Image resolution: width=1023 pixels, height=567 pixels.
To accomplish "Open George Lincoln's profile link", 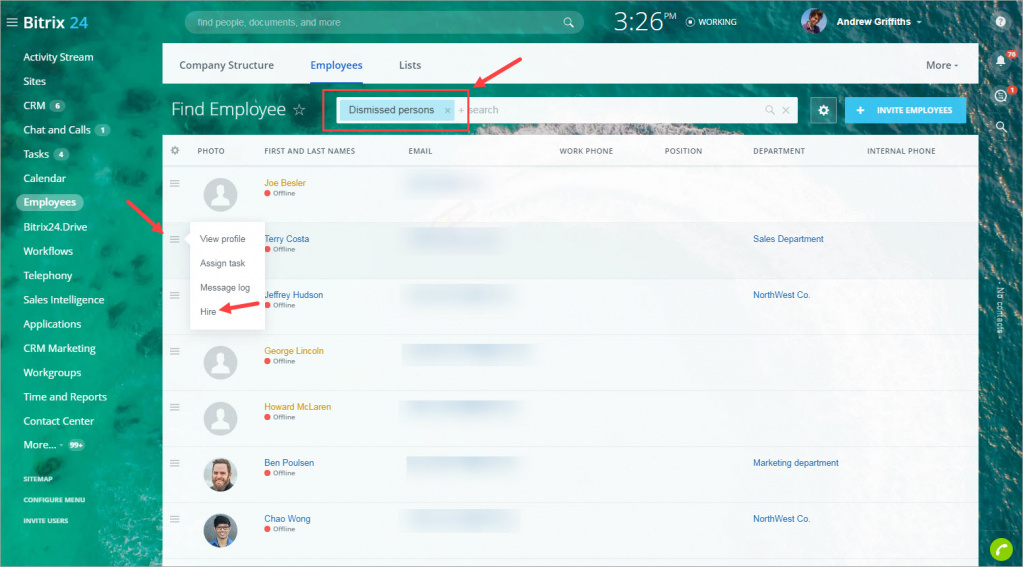I will (x=294, y=350).
